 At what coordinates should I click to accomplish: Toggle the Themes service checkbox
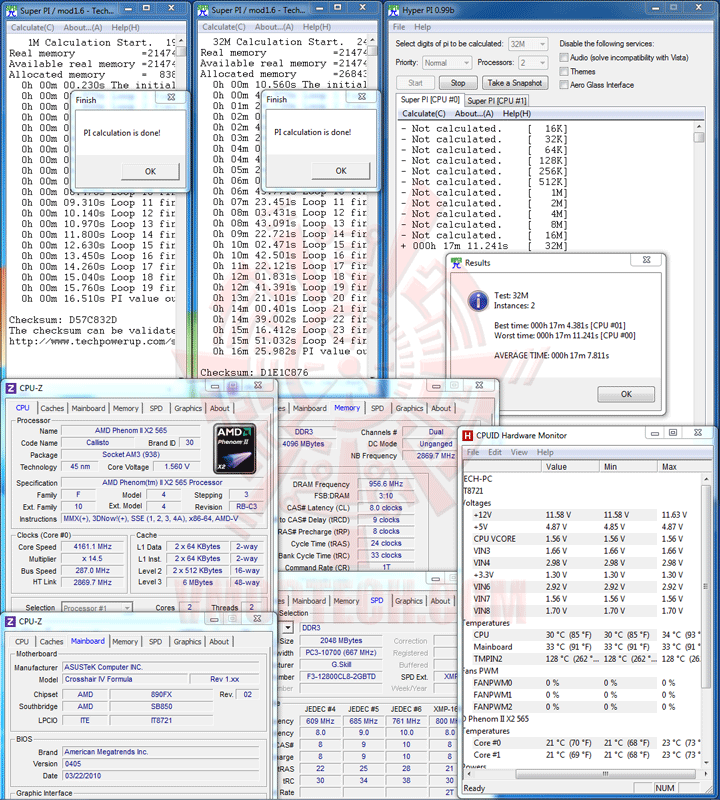coord(564,71)
